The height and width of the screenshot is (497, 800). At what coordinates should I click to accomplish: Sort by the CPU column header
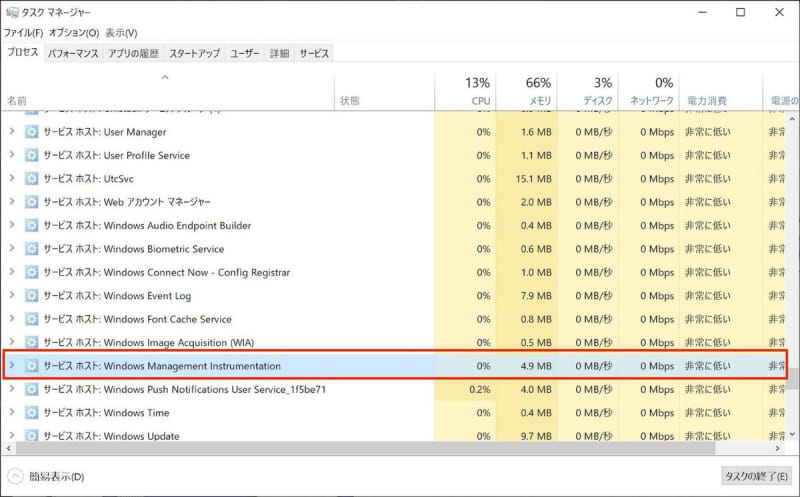[x=465, y=92]
